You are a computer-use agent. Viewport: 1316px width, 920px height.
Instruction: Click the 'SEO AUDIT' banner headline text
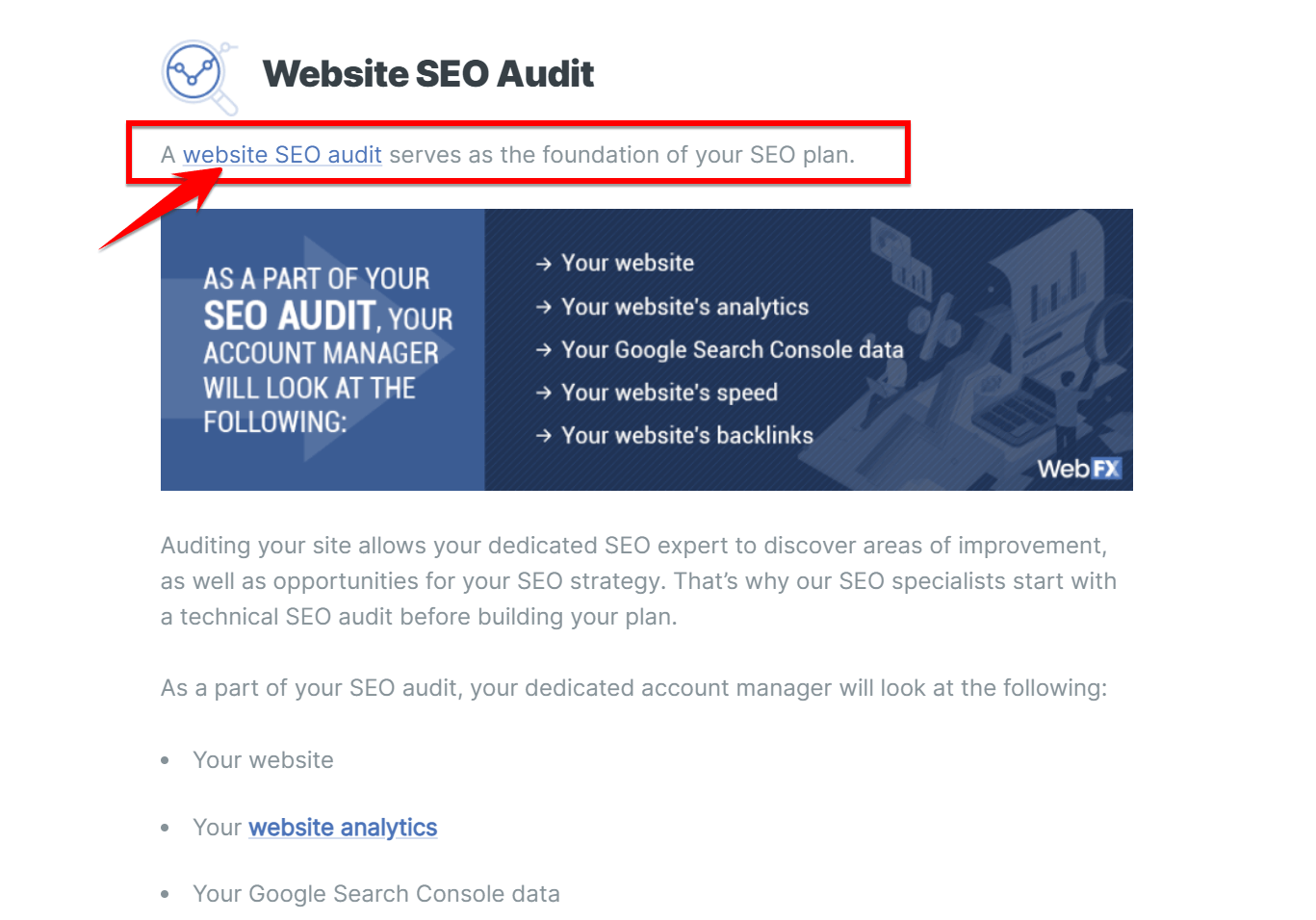tap(289, 317)
